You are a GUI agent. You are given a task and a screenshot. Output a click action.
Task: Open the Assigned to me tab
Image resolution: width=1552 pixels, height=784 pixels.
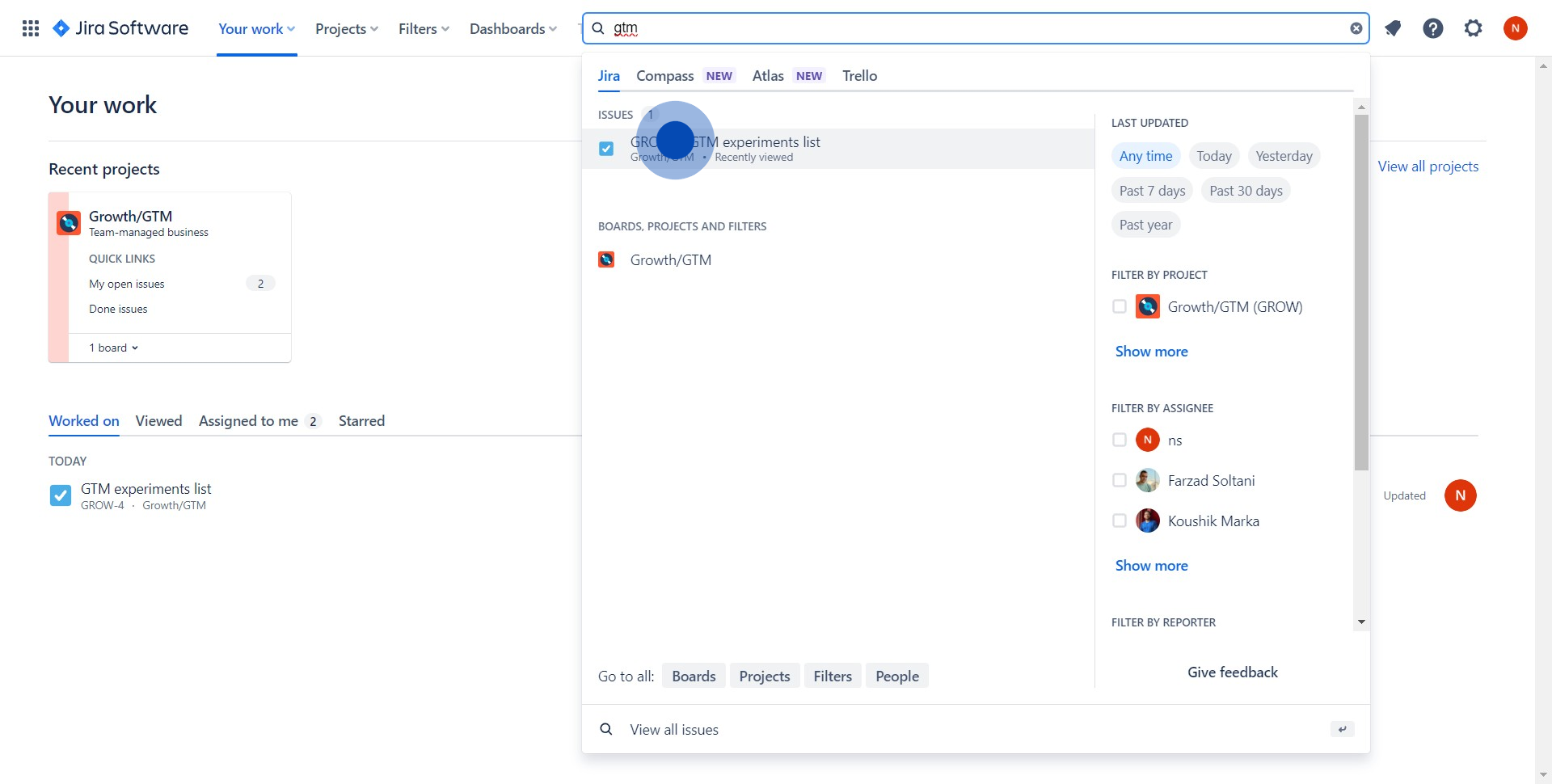click(260, 421)
